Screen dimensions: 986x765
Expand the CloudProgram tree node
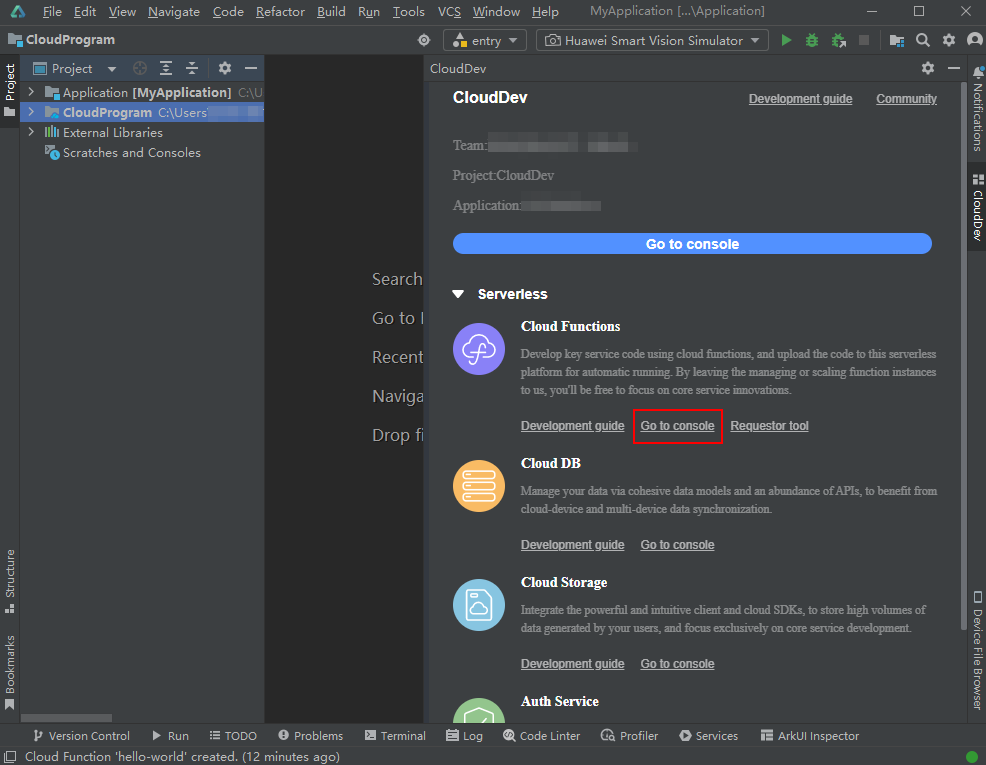pyautogui.click(x=31, y=112)
